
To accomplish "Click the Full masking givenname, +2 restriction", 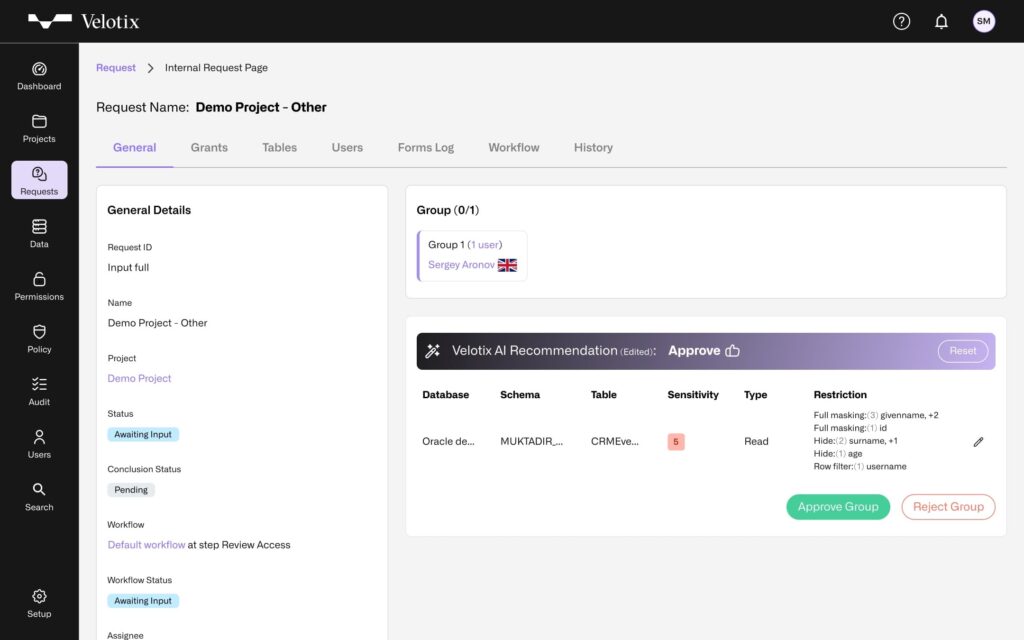I will 876,415.
